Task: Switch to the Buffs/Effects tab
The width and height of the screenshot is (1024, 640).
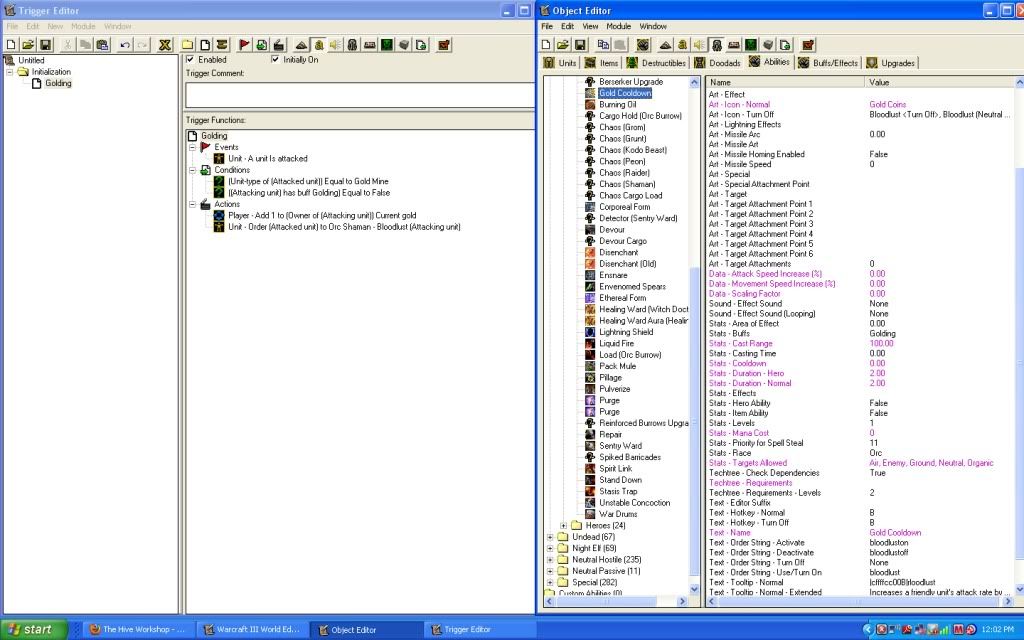Action: 827,63
